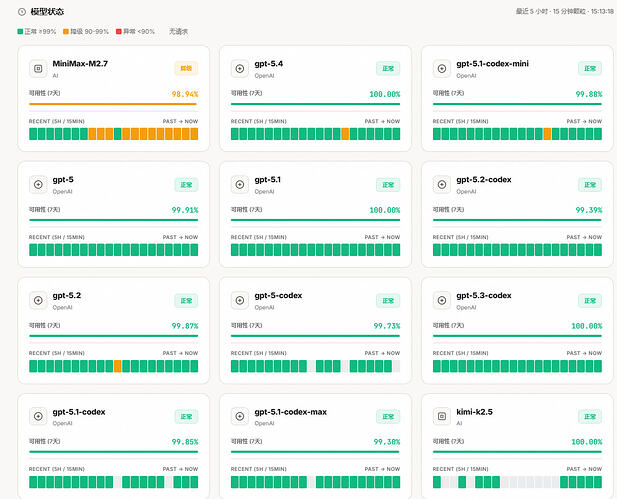Click the MiniMax-M2.7 model icon
The image size is (617, 499).
coord(38,69)
